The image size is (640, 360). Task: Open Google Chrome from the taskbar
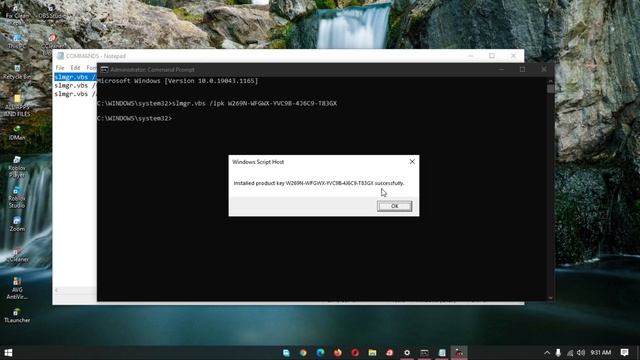[303, 353]
